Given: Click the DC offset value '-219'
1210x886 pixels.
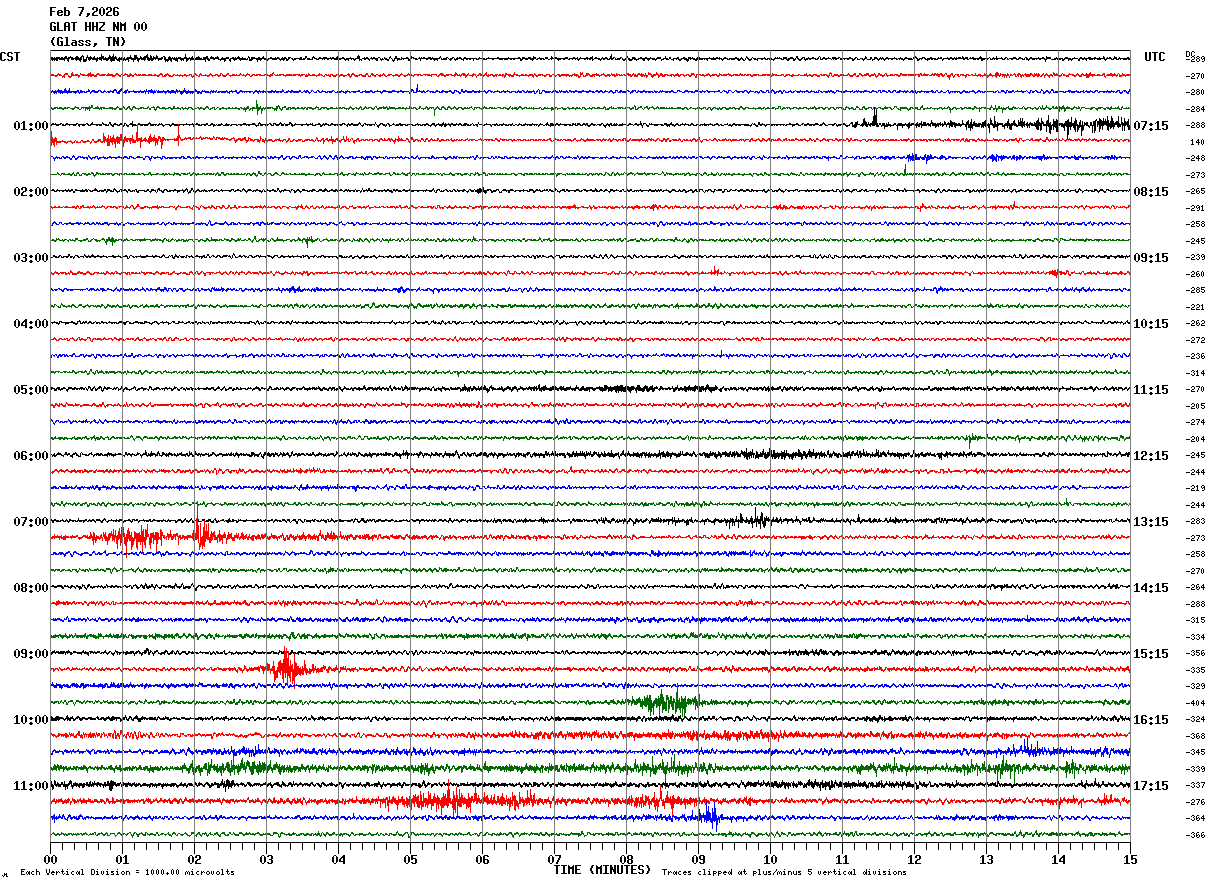Looking at the screenshot, I should pos(1196,488).
